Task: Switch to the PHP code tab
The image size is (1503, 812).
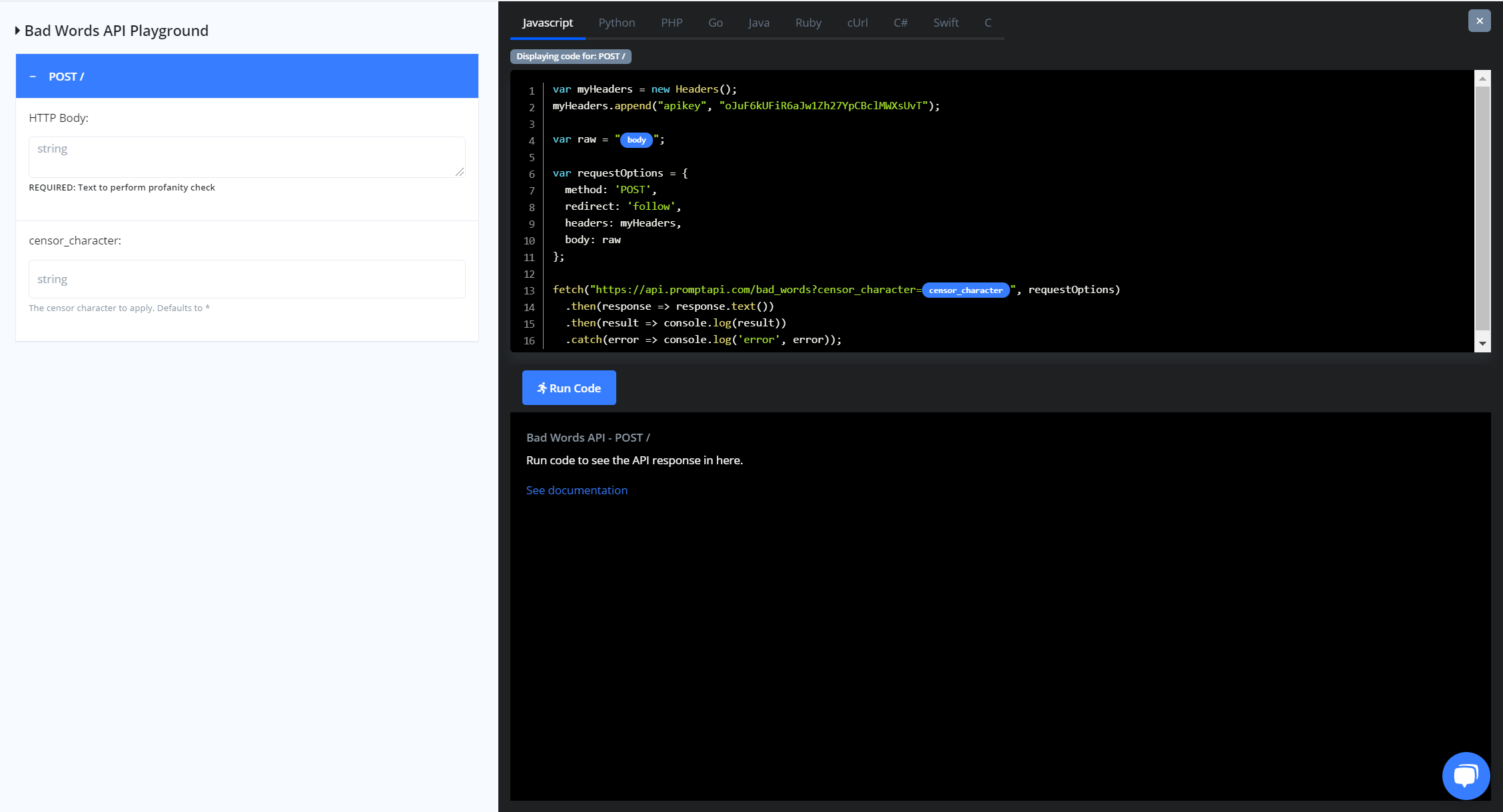Action: click(671, 23)
